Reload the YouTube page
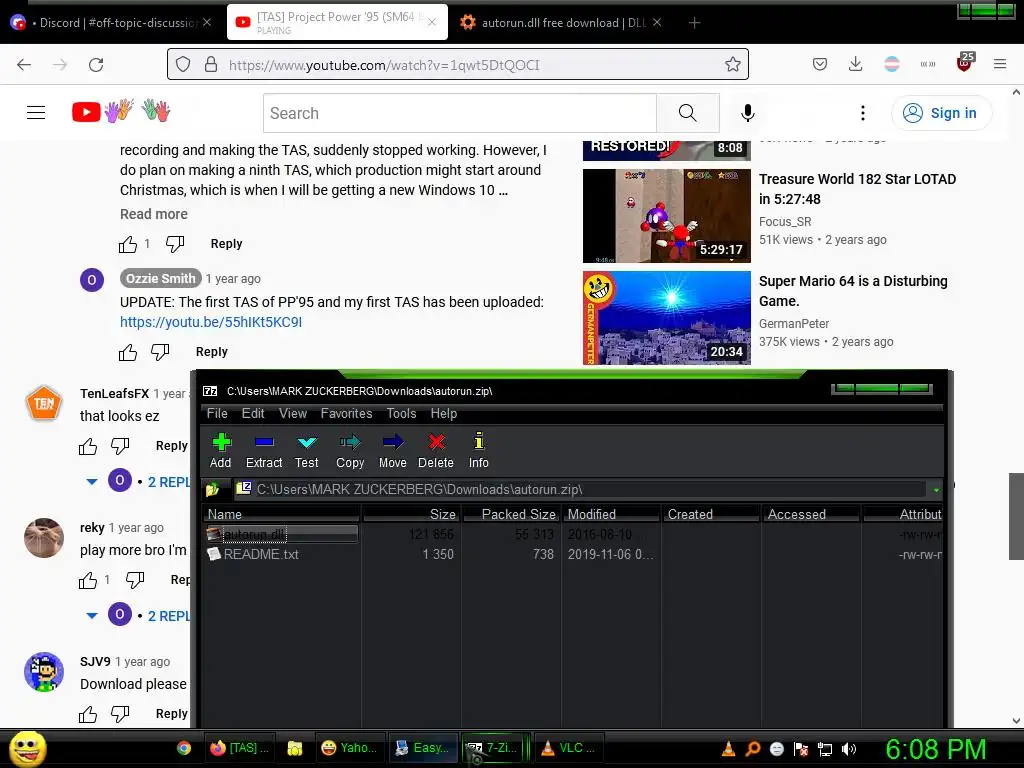 (x=96, y=65)
